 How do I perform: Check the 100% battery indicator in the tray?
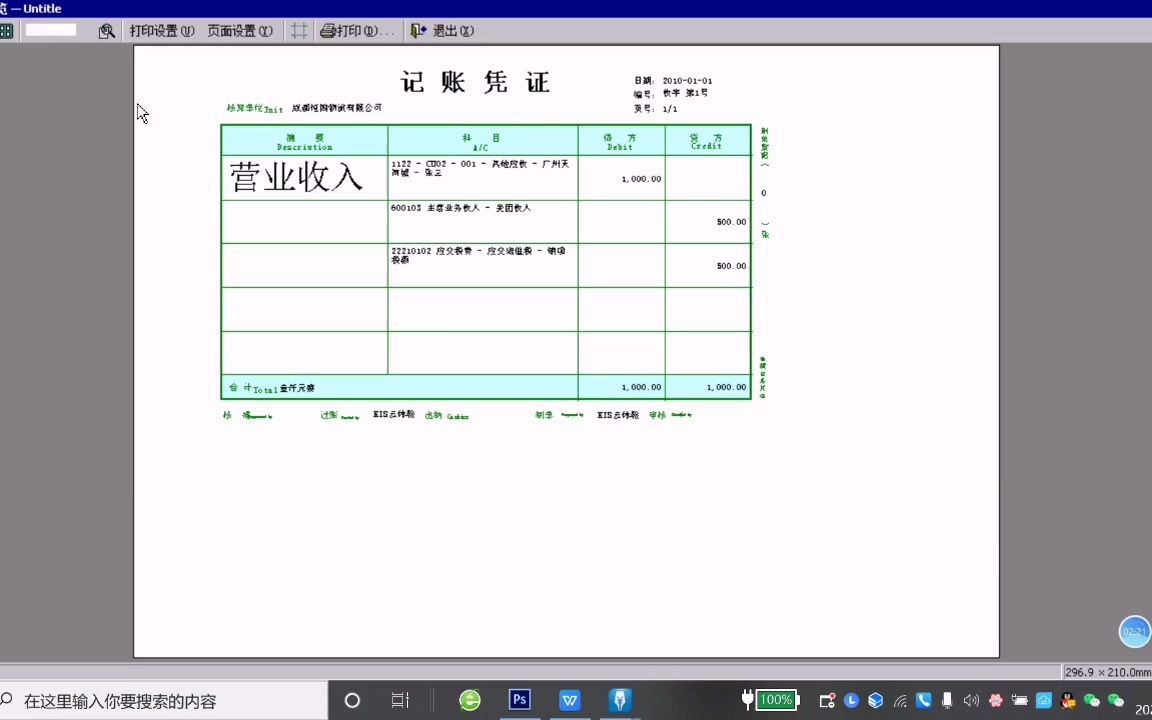[x=777, y=700]
